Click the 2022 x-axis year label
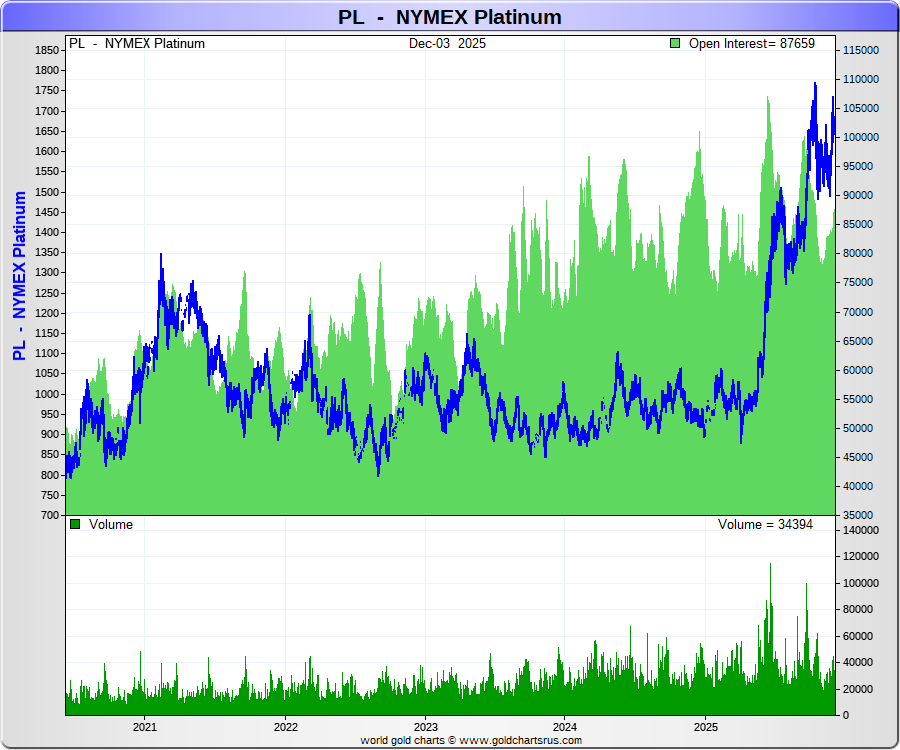This screenshot has width=900, height=750. 286,727
